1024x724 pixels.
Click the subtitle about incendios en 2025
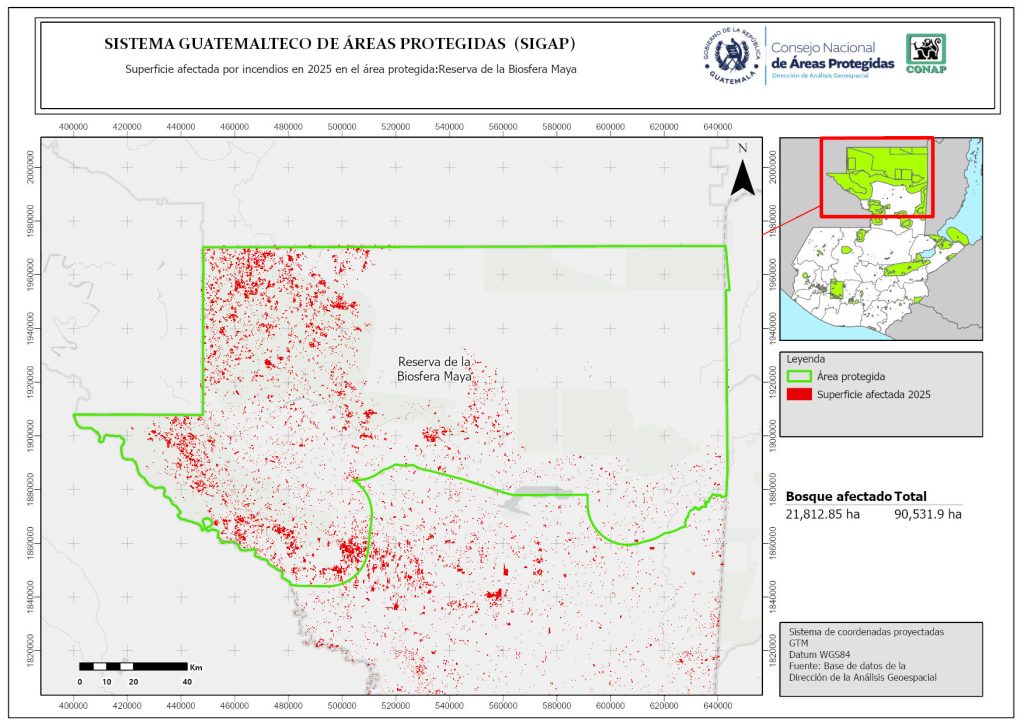(x=351, y=69)
